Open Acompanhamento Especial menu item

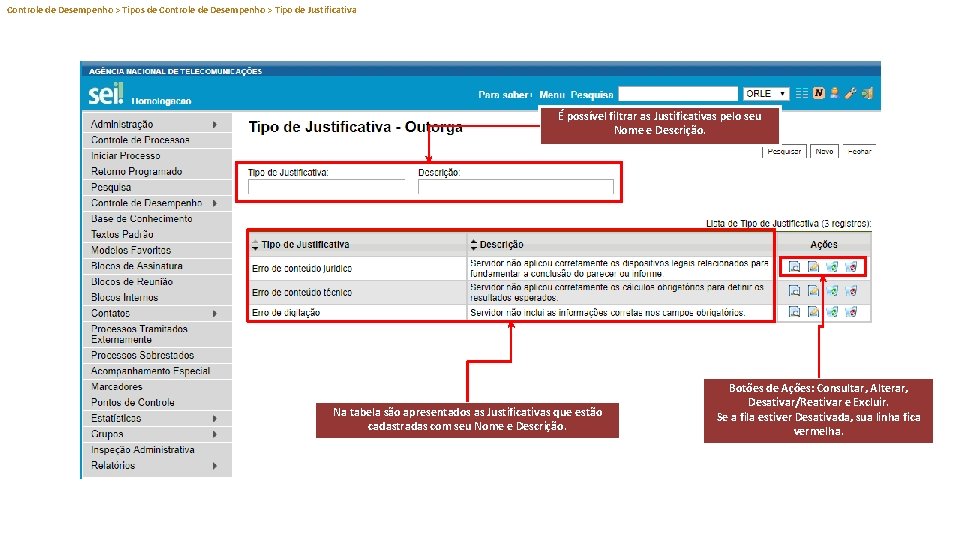pos(157,371)
